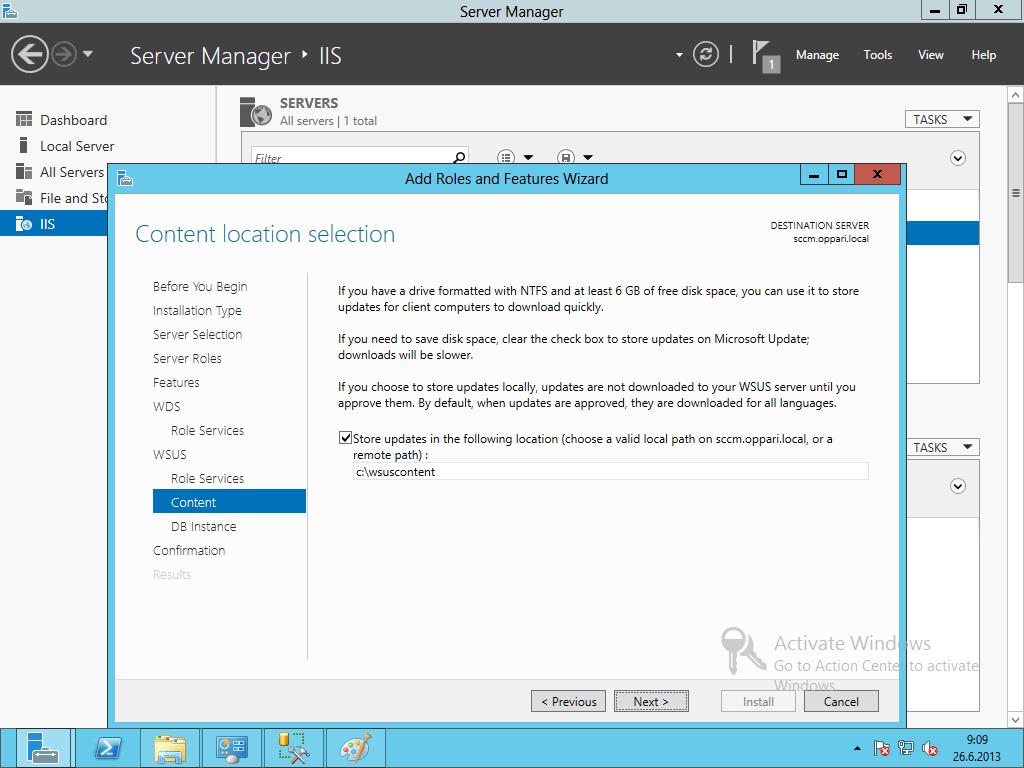The height and width of the screenshot is (768, 1024).
Task: Select Dashboard in the left sidebar
Action: click(73, 120)
